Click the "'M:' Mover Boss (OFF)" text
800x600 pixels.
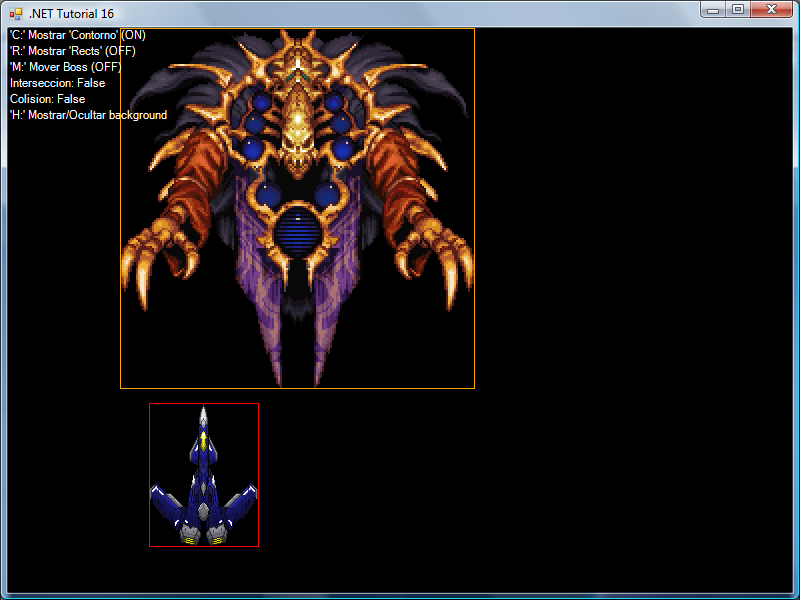click(65, 67)
